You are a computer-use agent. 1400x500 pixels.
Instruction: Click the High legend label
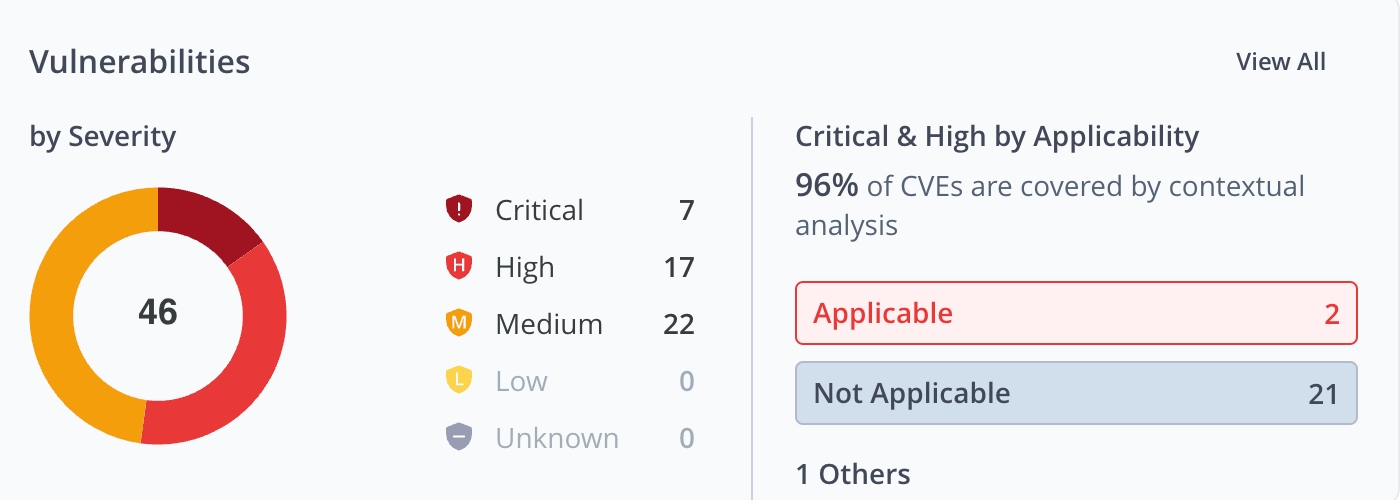tap(524, 267)
